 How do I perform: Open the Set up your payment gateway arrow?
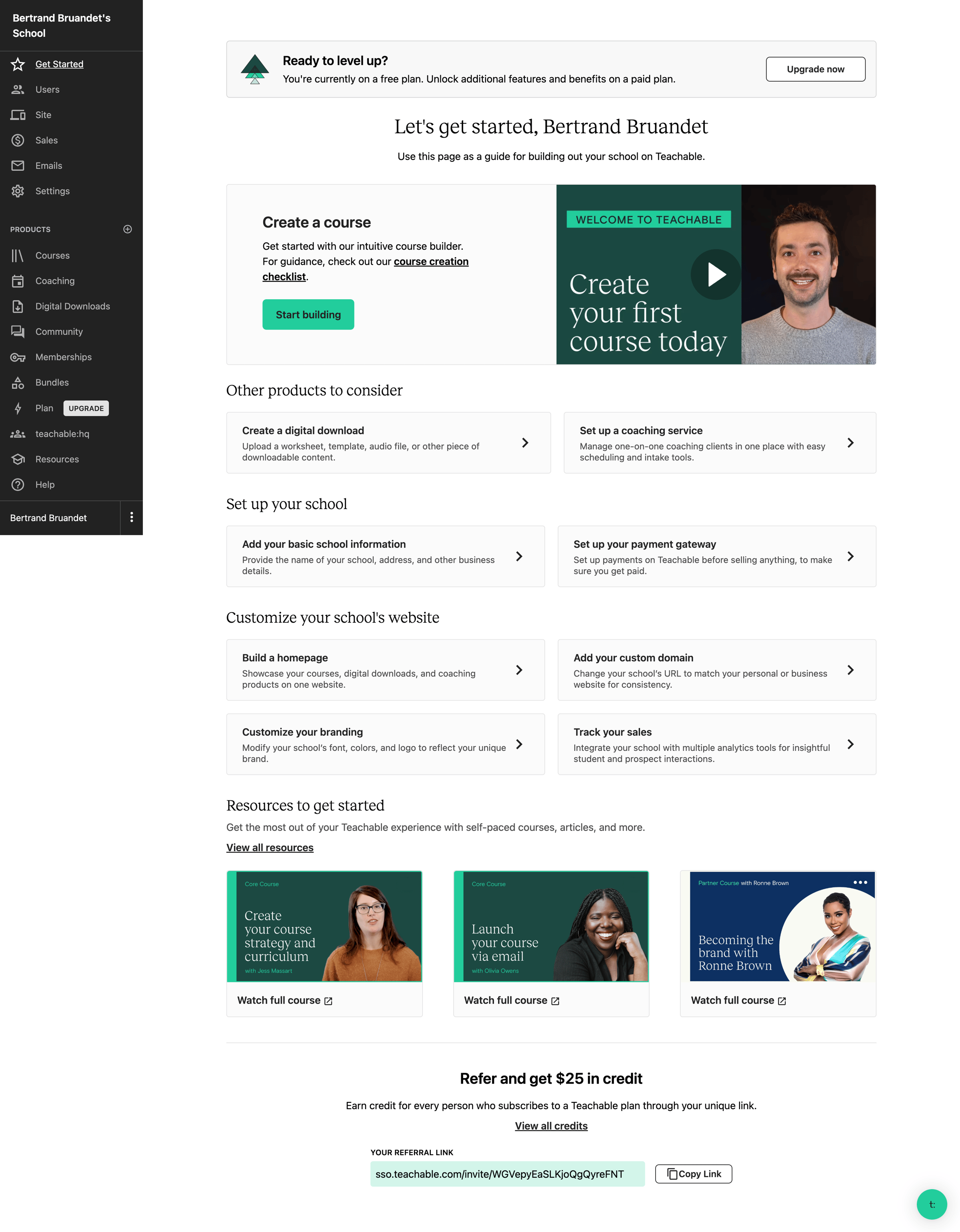tap(850, 556)
